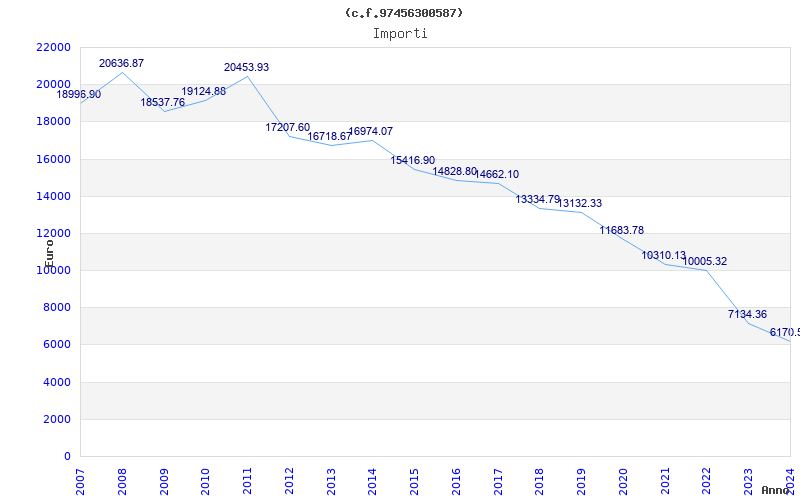Click the 2009 data label 18537.76
The height and width of the screenshot is (500, 800).
pos(163,103)
